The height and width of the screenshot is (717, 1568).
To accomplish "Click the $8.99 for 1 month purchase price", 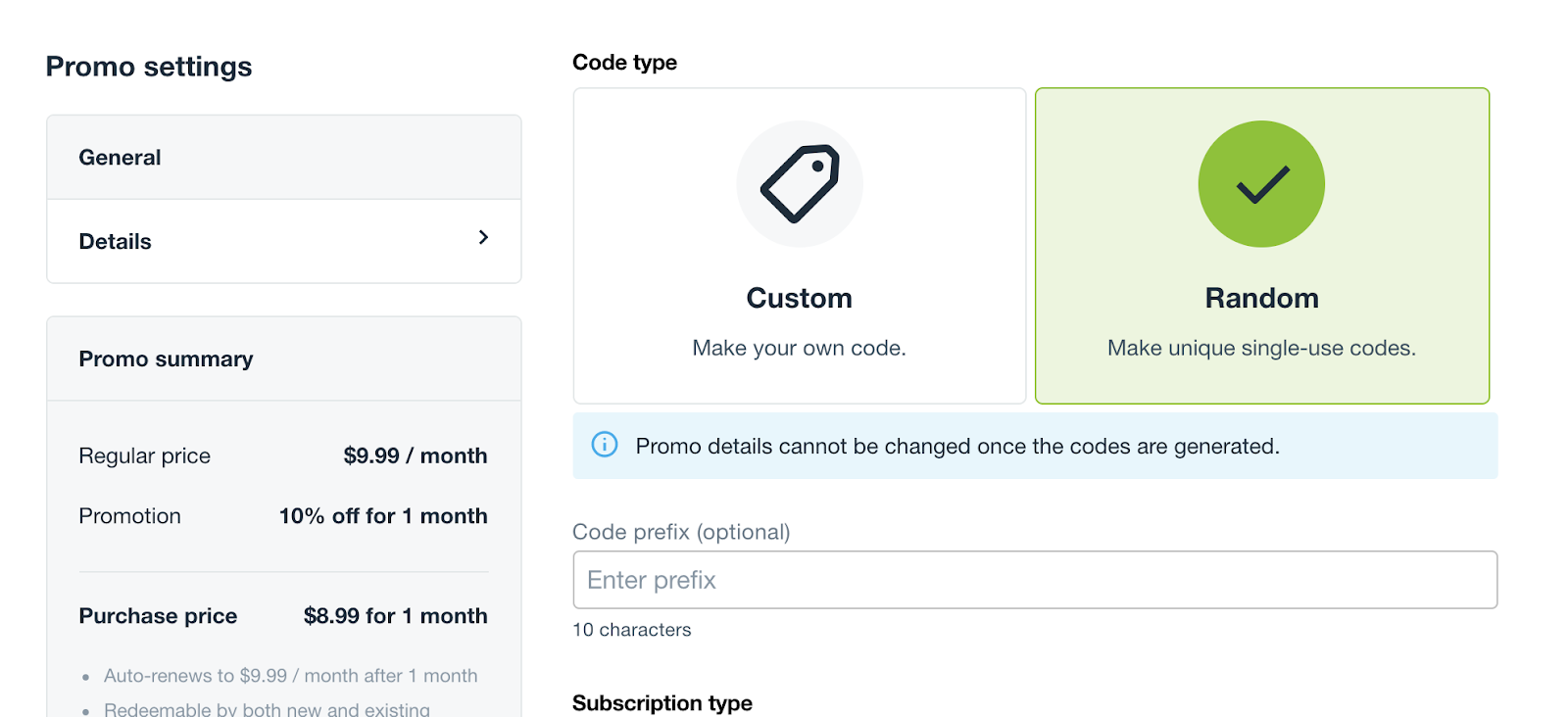I will click(x=395, y=616).
